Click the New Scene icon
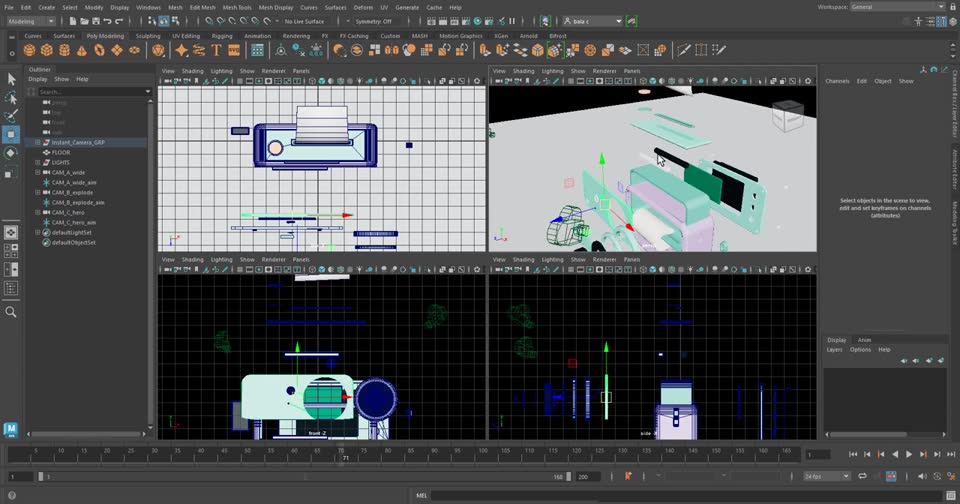 point(72,21)
